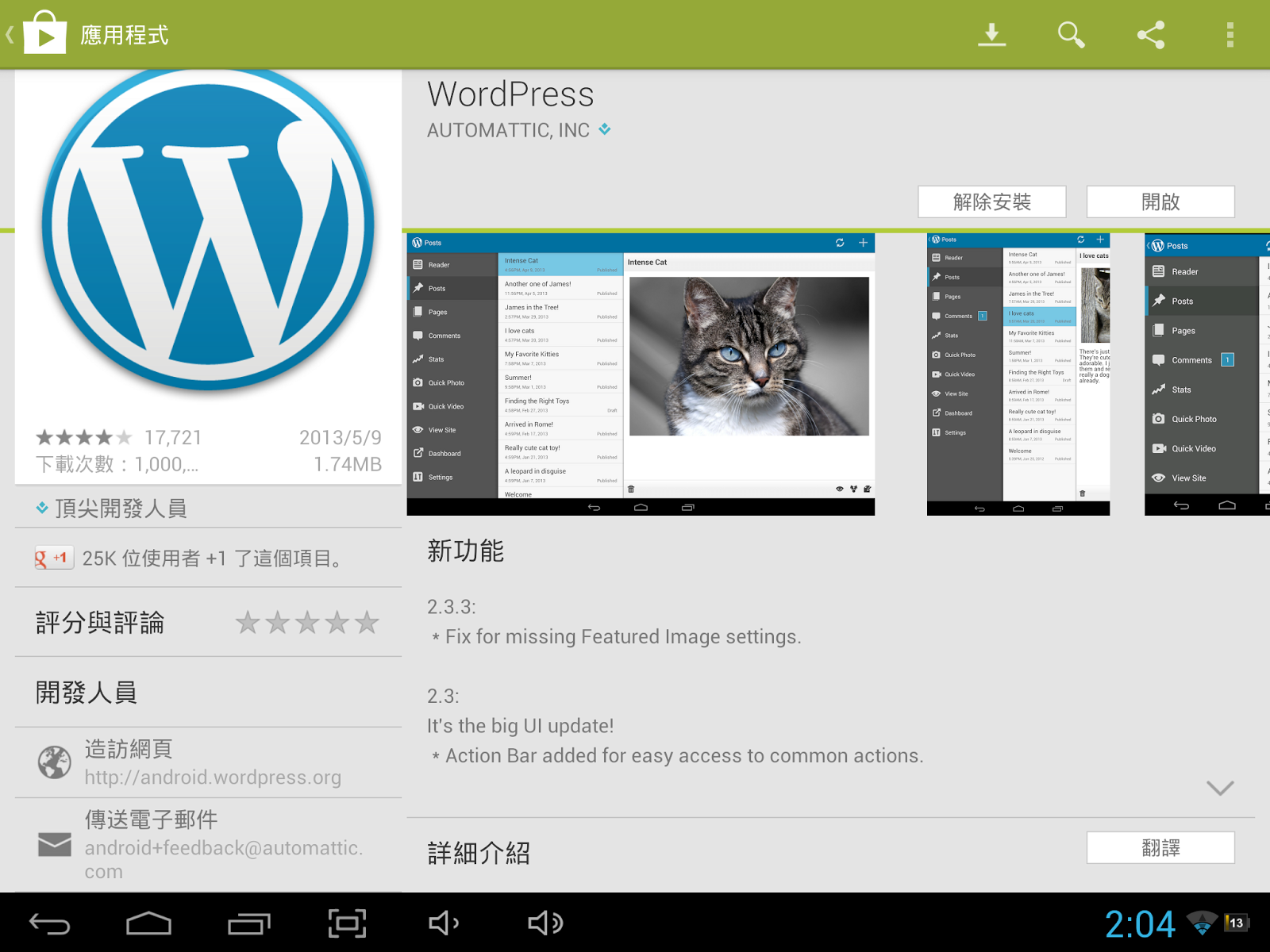The width and height of the screenshot is (1270, 952).
Task: Tap the 1.74MB size text
Action: pos(348,464)
